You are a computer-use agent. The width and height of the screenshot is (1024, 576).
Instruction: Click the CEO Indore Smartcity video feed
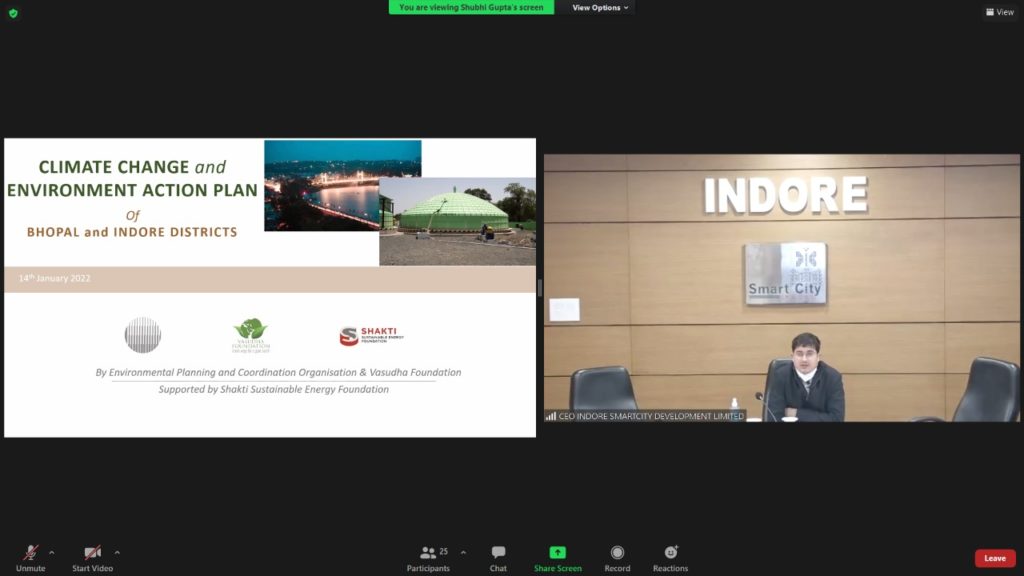pyautogui.click(x=782, y=288)
